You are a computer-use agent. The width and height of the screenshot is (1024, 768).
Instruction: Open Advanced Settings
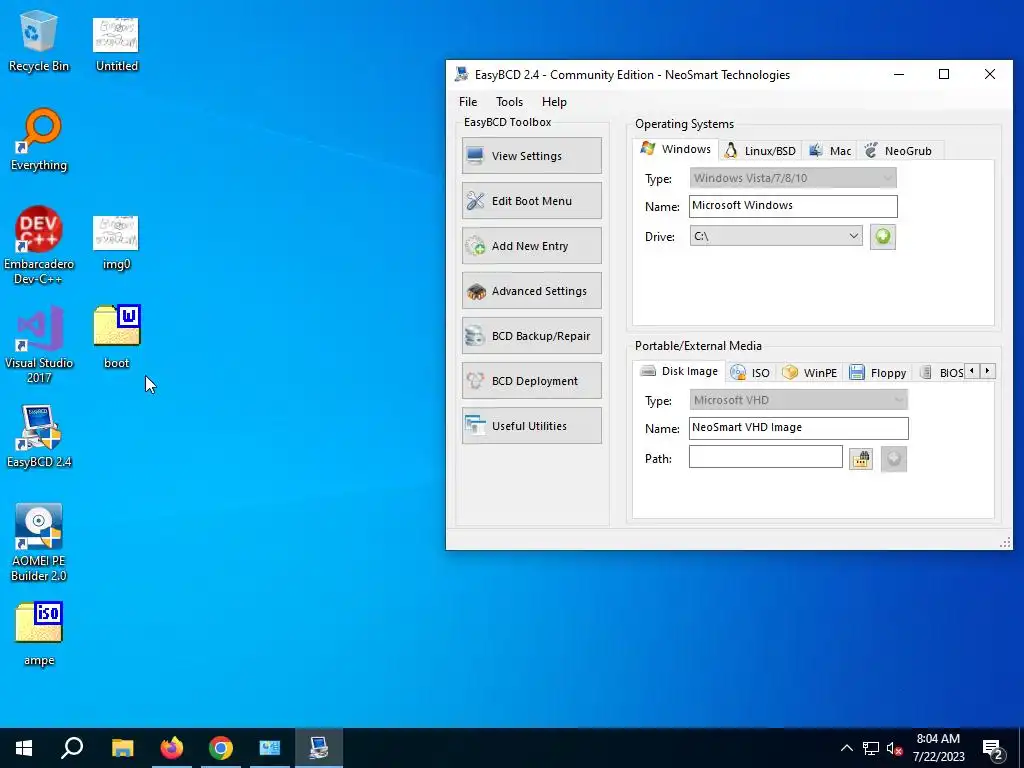point(532,291)
